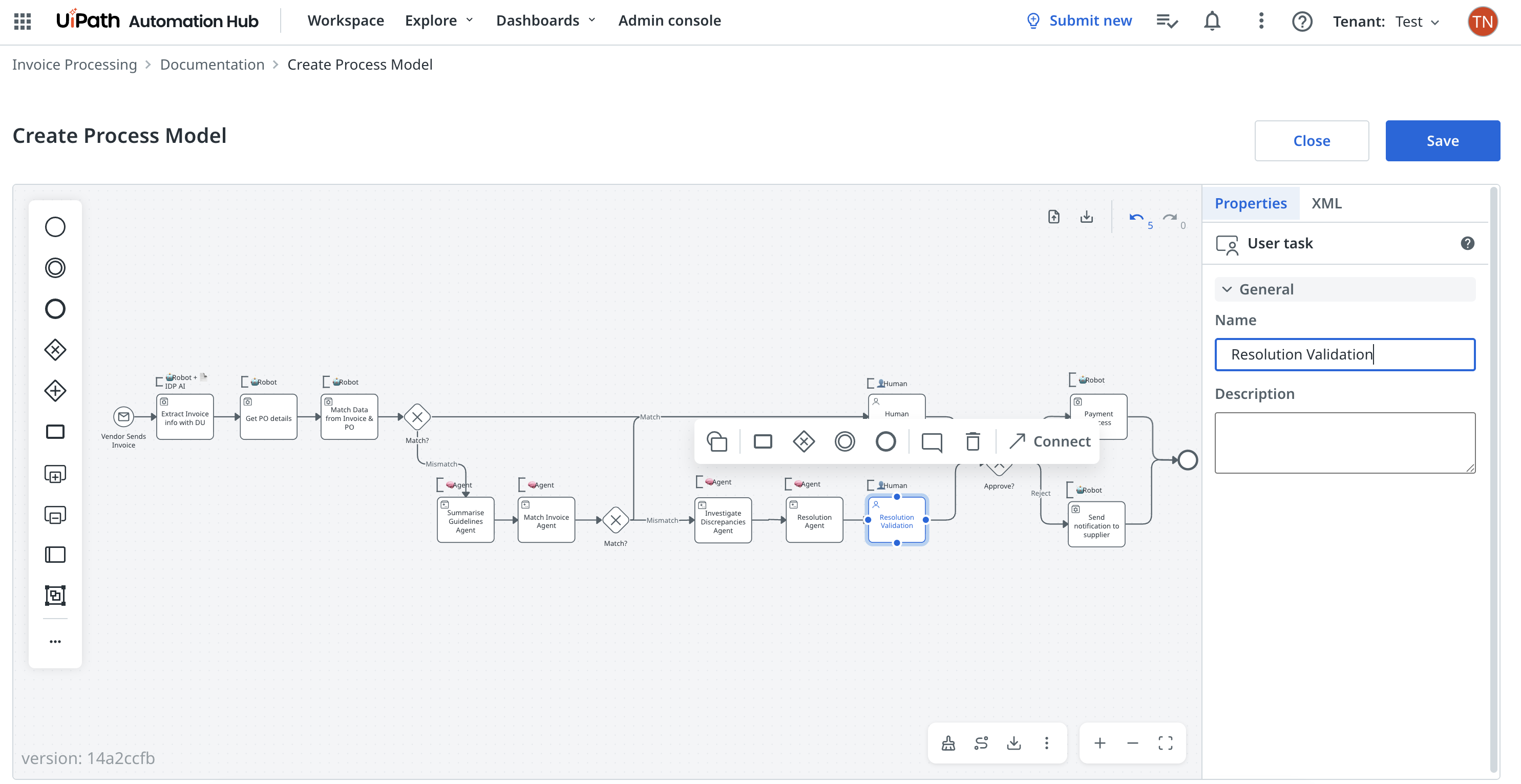Select the Vendor Sends Invoice start event
The image size is (1521, 784).
pyautogui.click(x=123, y=417)
